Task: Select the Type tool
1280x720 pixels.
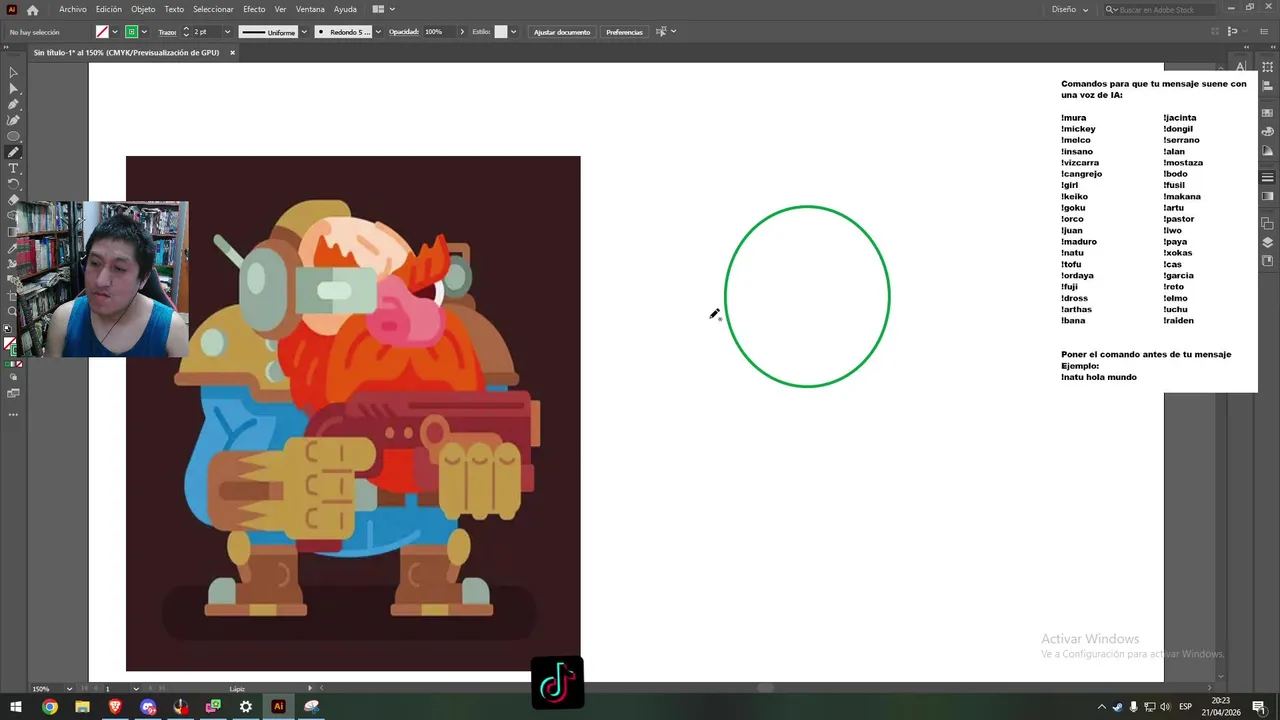Action: [13, 168]
